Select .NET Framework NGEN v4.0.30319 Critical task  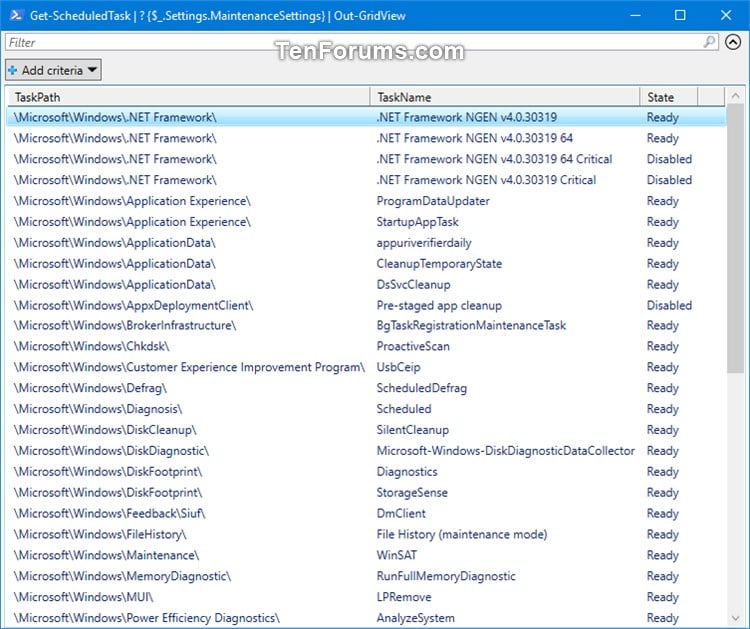366,180
